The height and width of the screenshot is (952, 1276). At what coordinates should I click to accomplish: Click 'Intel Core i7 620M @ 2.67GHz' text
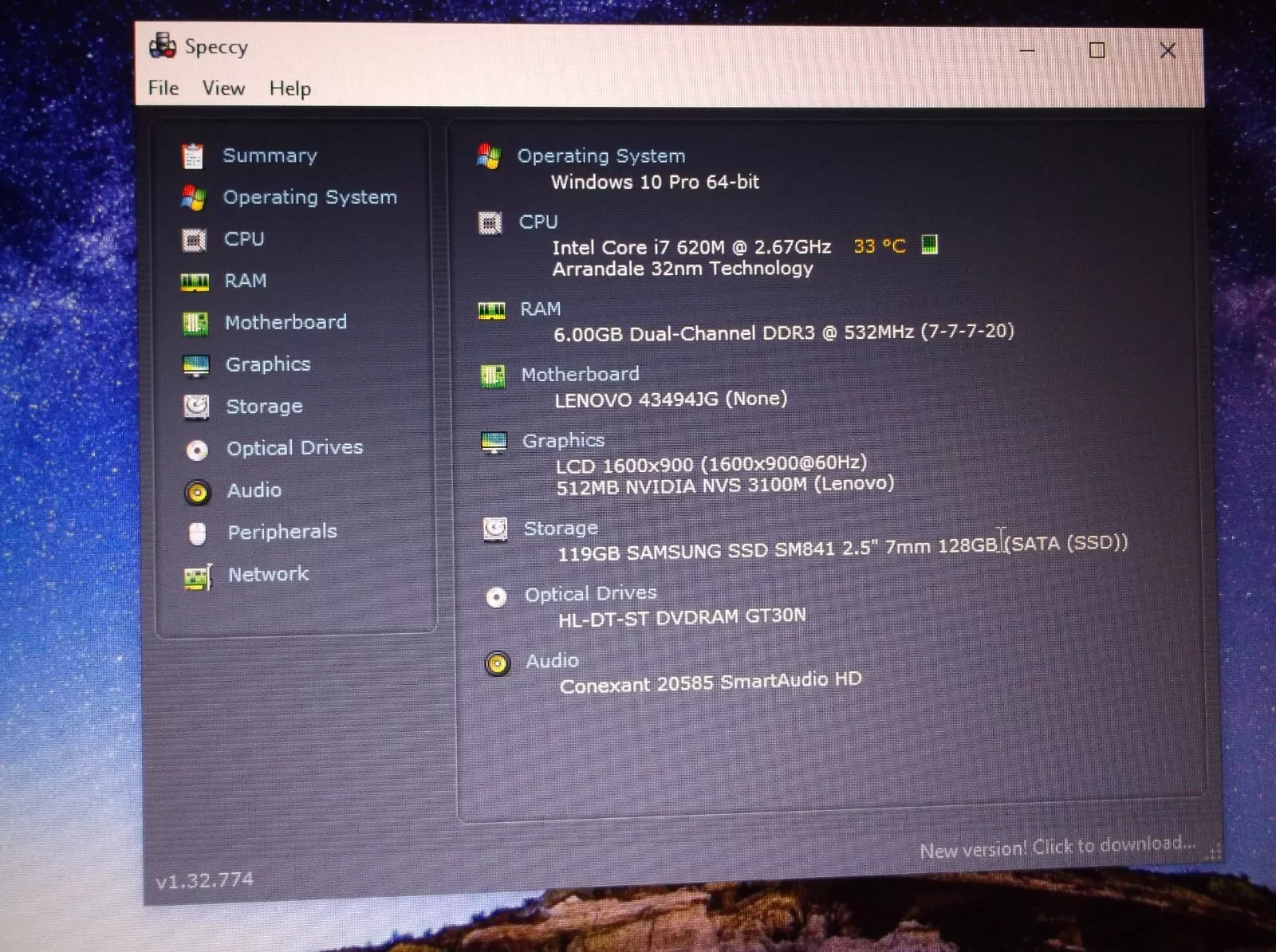[x=692, y=247]
